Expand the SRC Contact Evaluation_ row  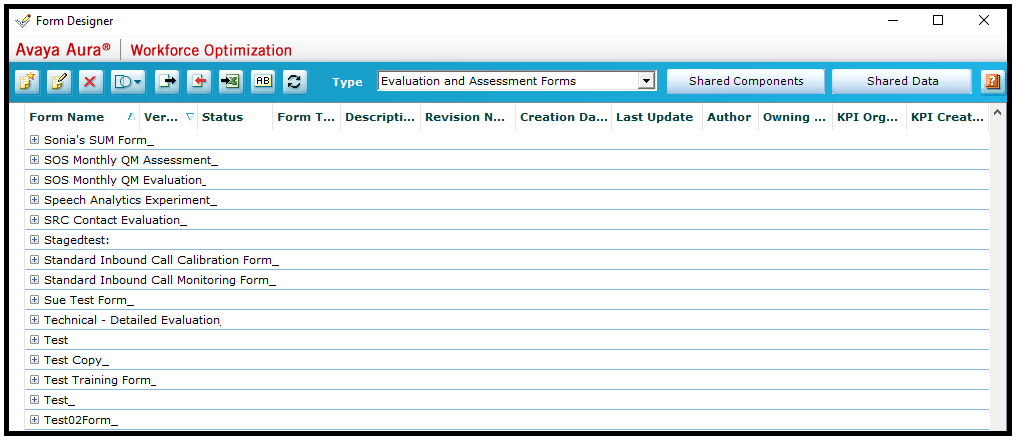pos(35,220)
